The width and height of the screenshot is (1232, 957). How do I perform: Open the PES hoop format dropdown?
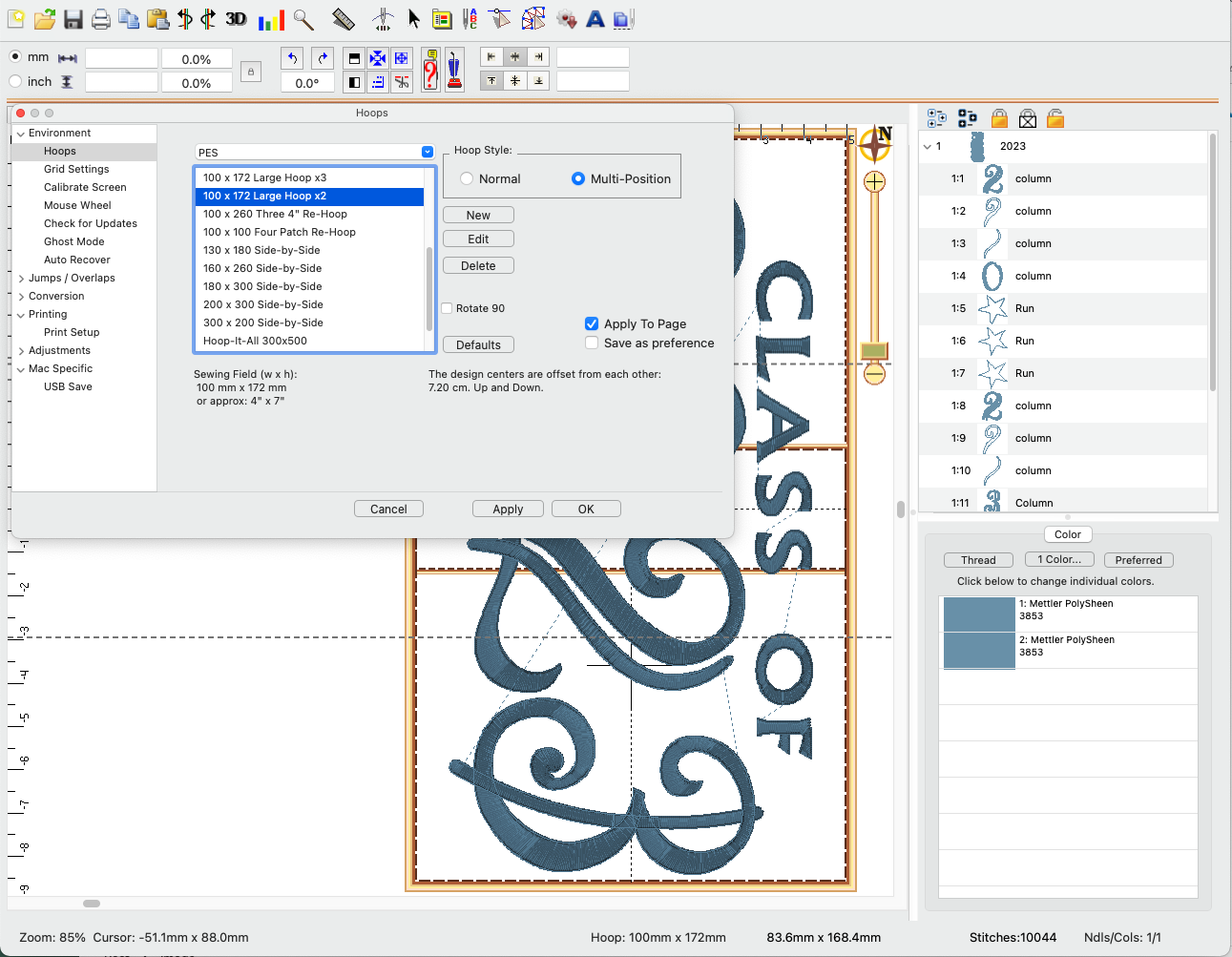pos(315,153)
